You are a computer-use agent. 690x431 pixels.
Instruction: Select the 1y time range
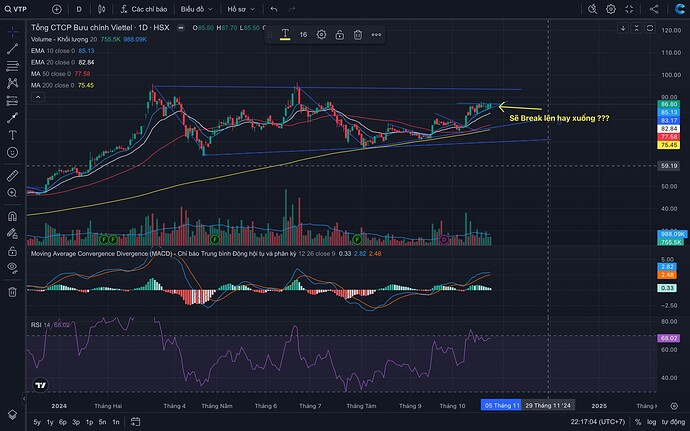50,422
